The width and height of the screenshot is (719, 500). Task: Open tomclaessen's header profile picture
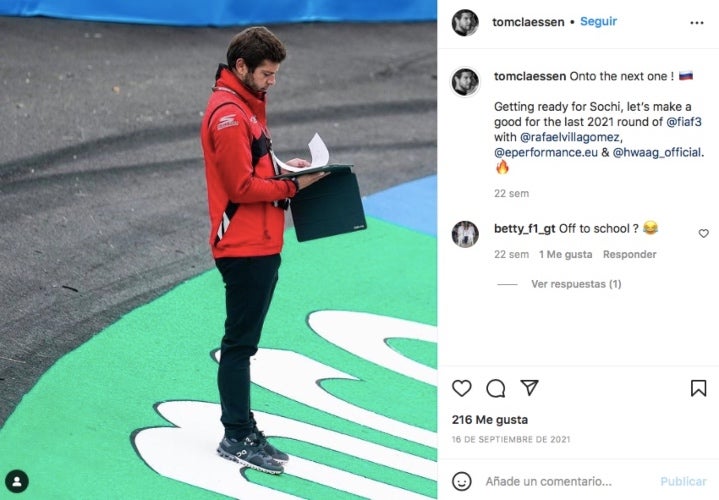[465, 22]
